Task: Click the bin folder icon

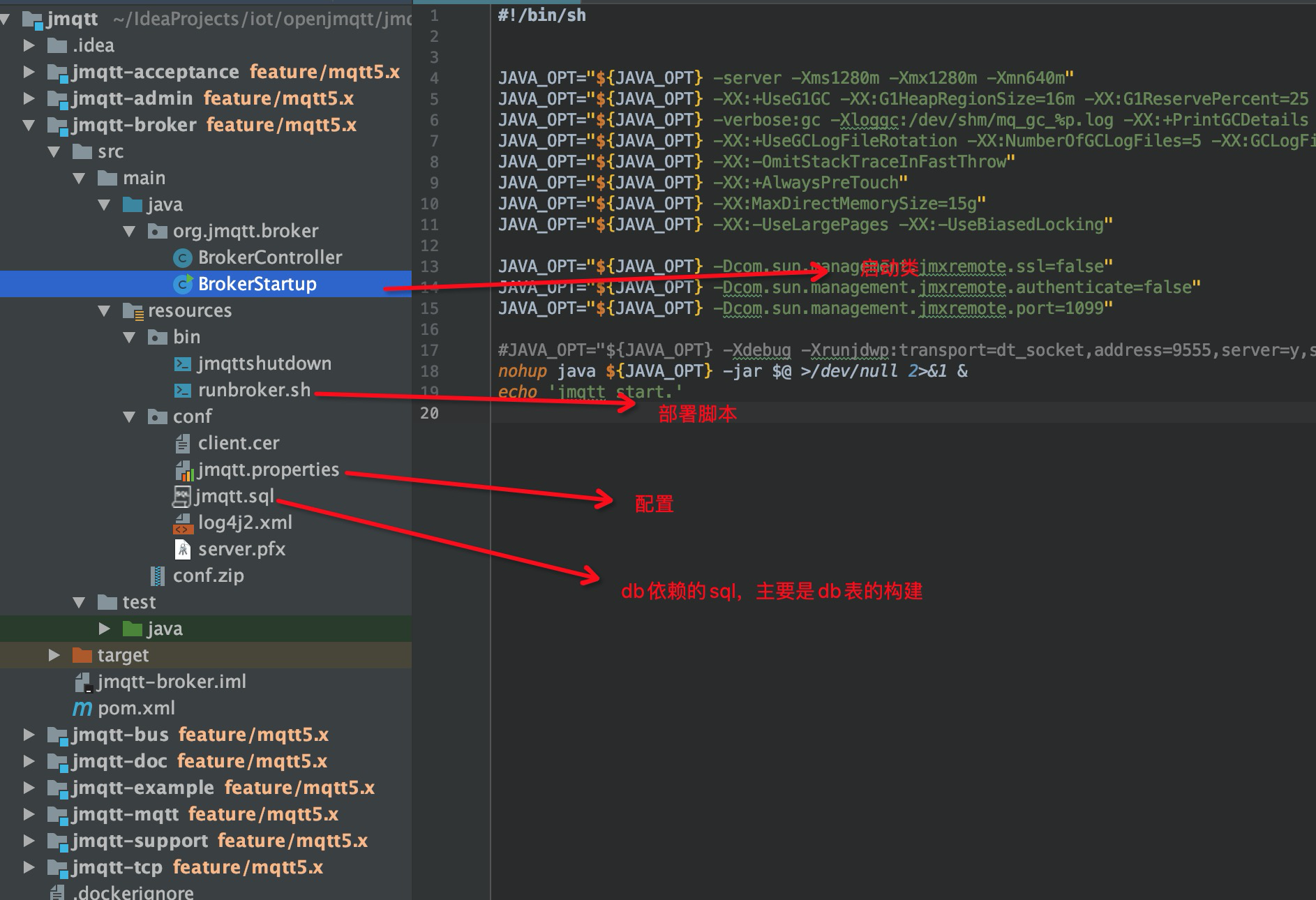Action: coord(158,338)
